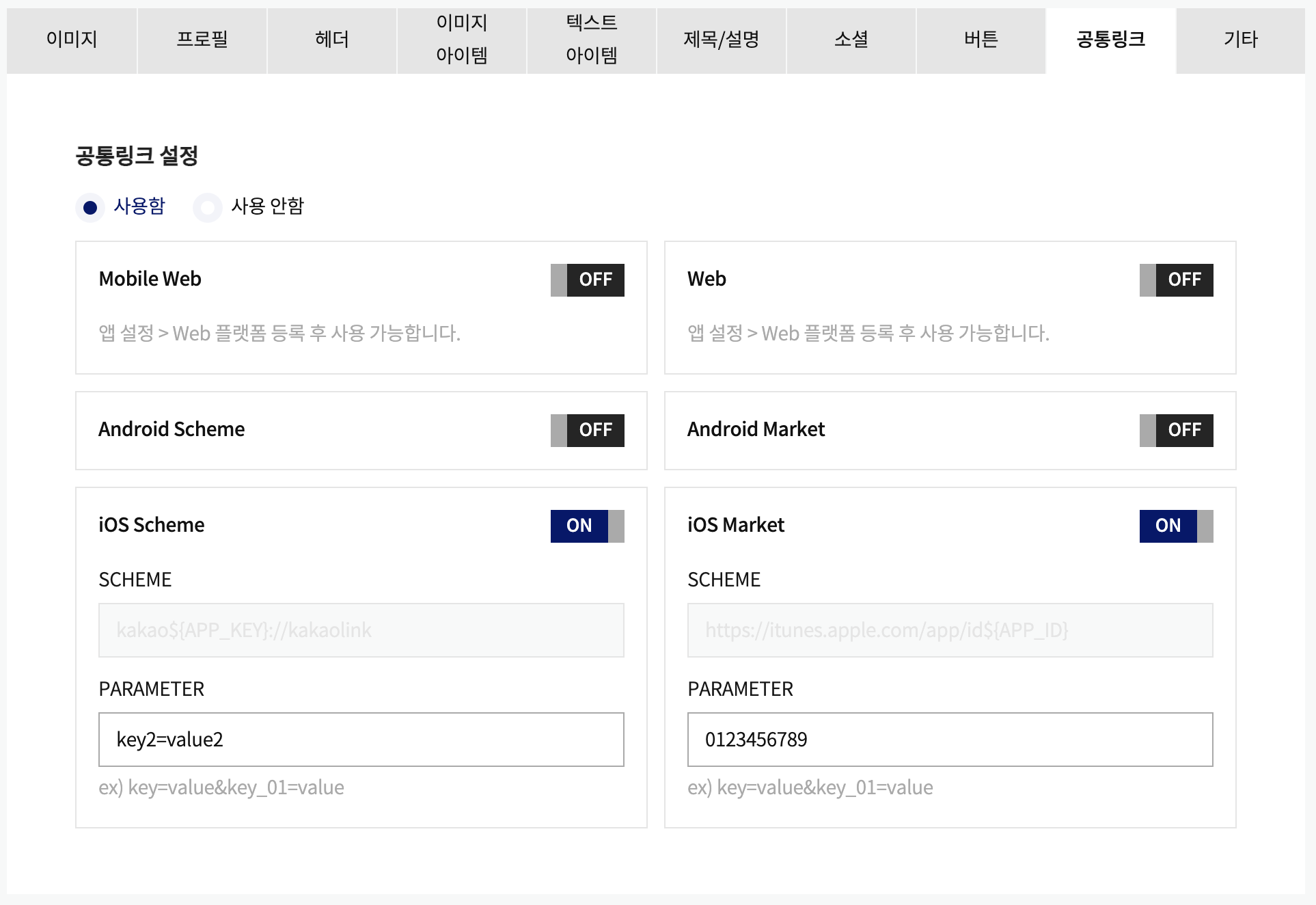
Task: Toggle the Web link switch
Action: (x=1176, y=280)
